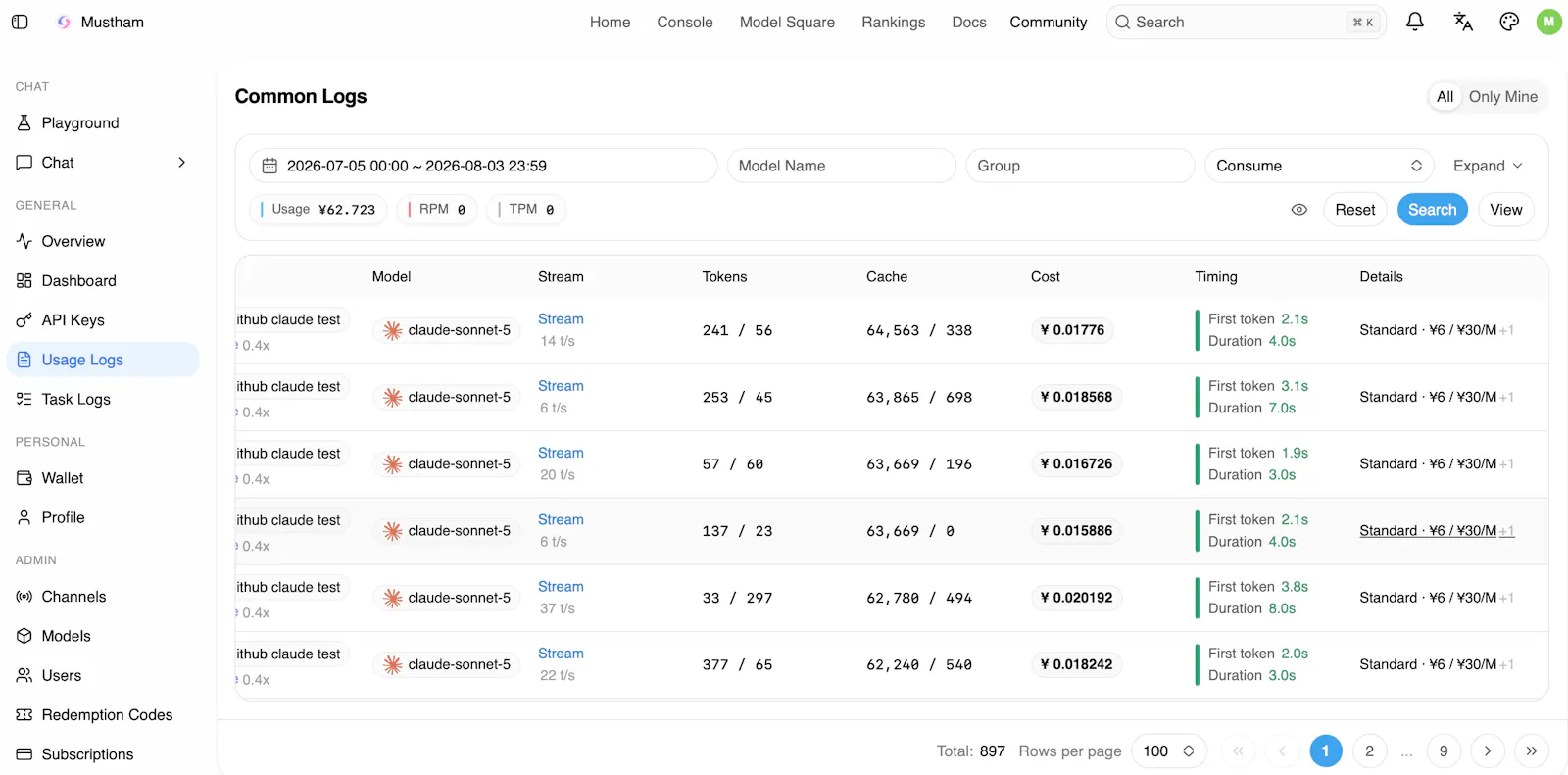Click the Chat bubble icon

tap(24, 163)
